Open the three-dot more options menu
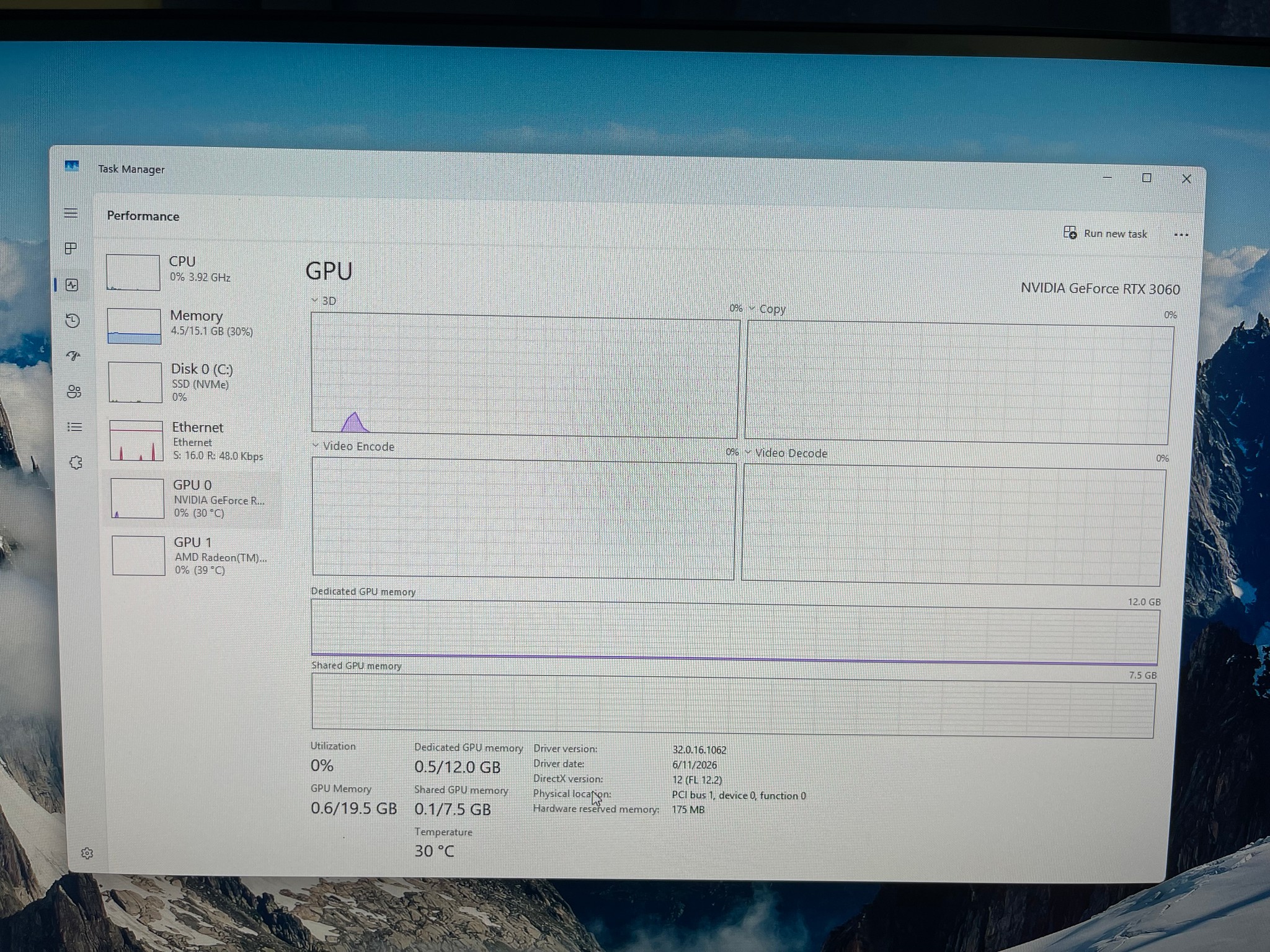Screen dimensions: 1270x952 coord(1181,235)
